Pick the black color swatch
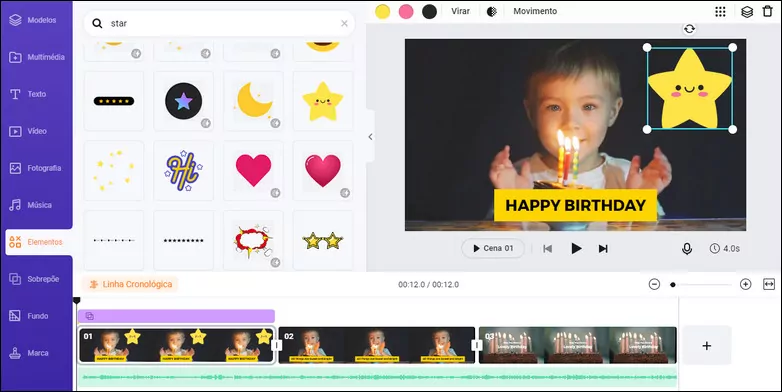This screenshot has width=782, height=392. click(429, 11)
